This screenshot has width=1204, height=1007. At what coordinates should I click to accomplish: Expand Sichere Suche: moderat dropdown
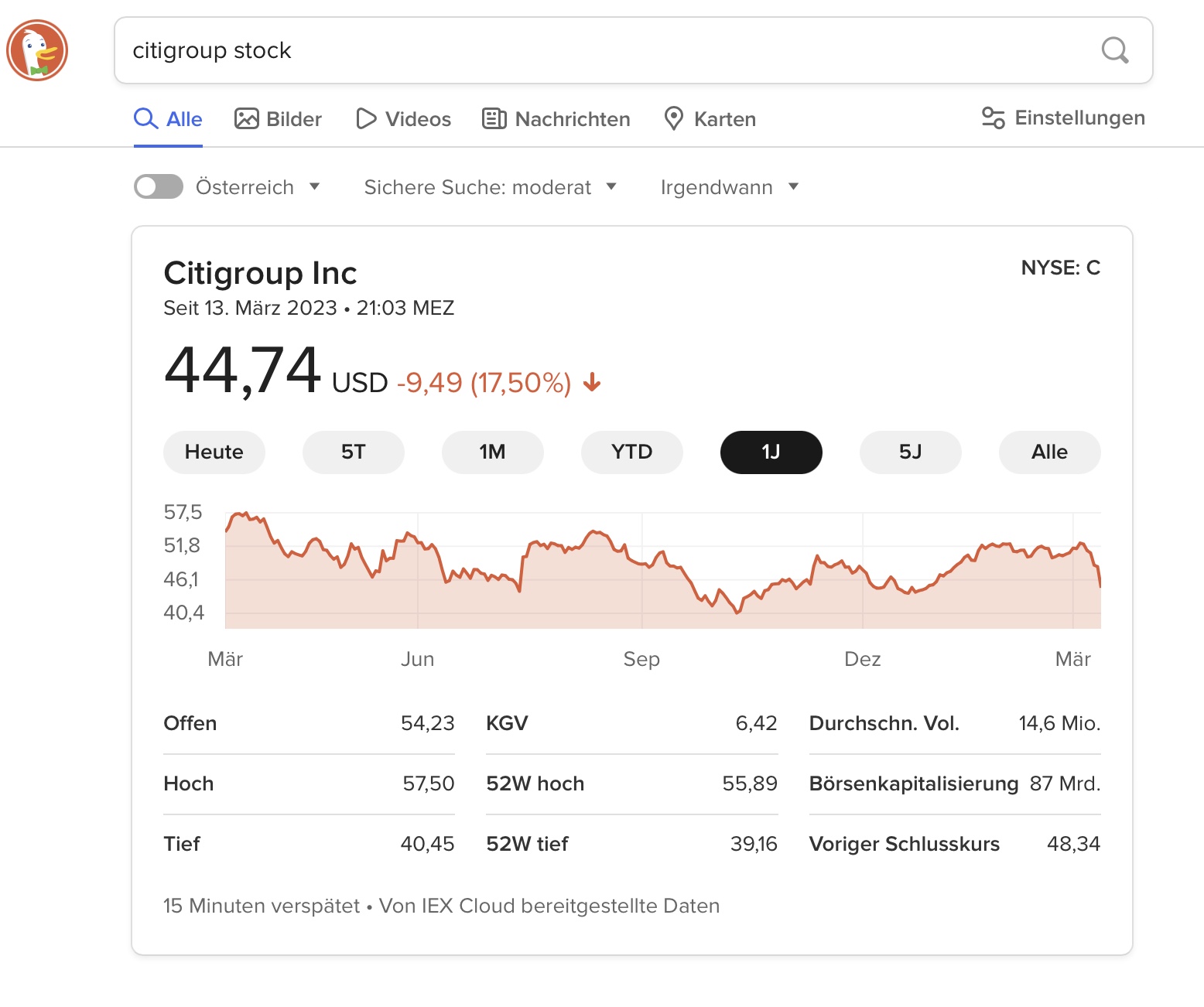click(491, 187)
